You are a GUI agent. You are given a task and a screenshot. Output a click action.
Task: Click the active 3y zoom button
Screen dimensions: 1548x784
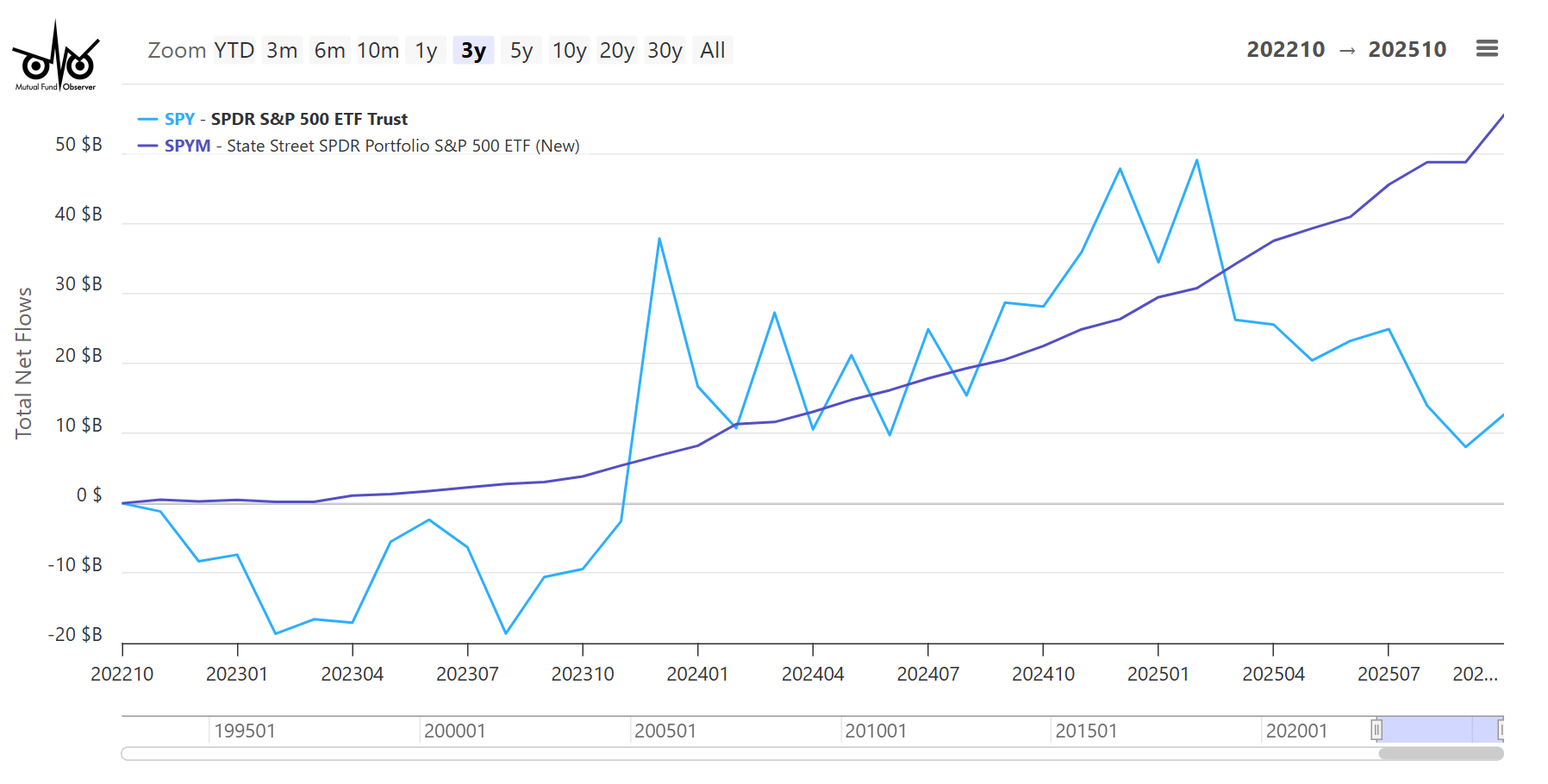point(473,51)
